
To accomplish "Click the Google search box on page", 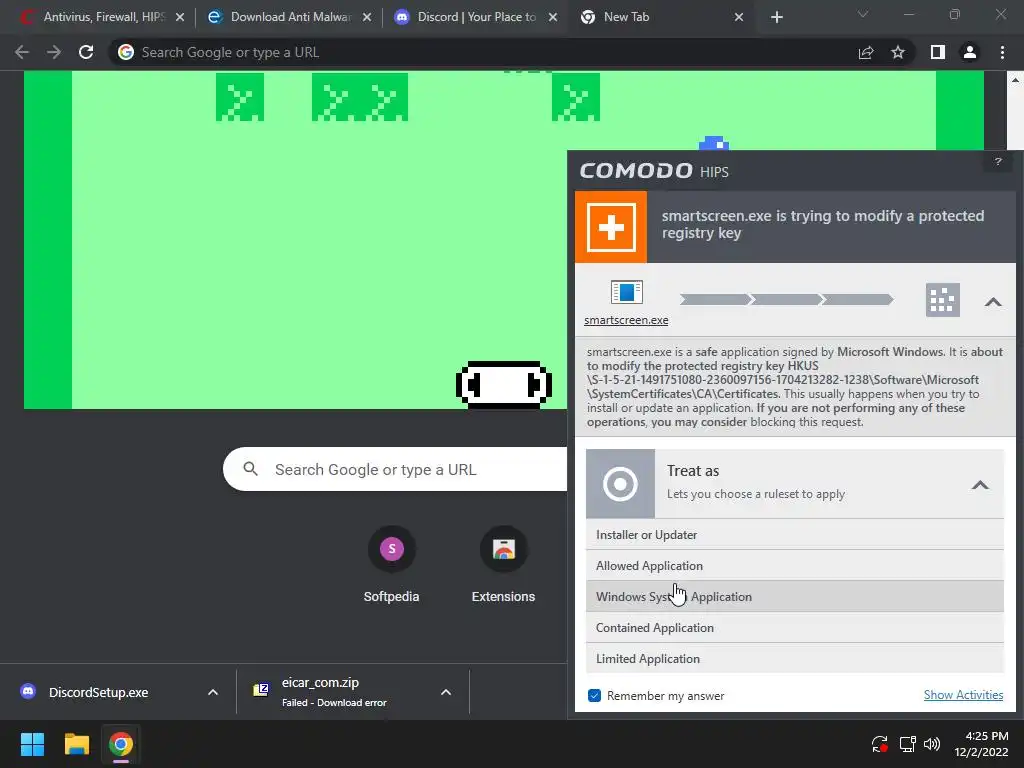I will (x=395, y=469).
